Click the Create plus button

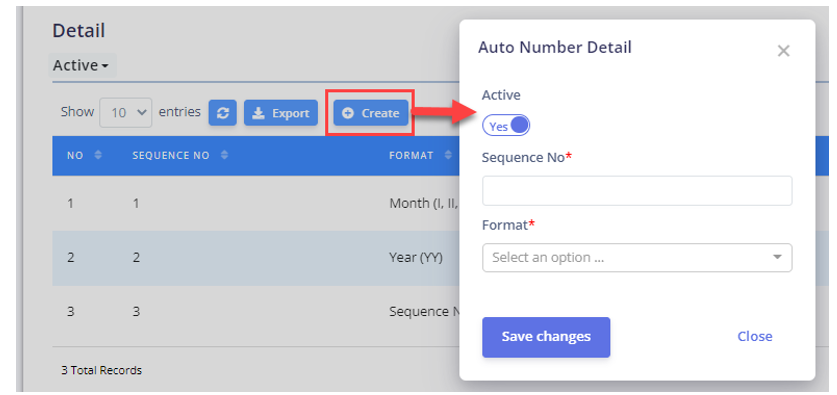tap(371, 113)
